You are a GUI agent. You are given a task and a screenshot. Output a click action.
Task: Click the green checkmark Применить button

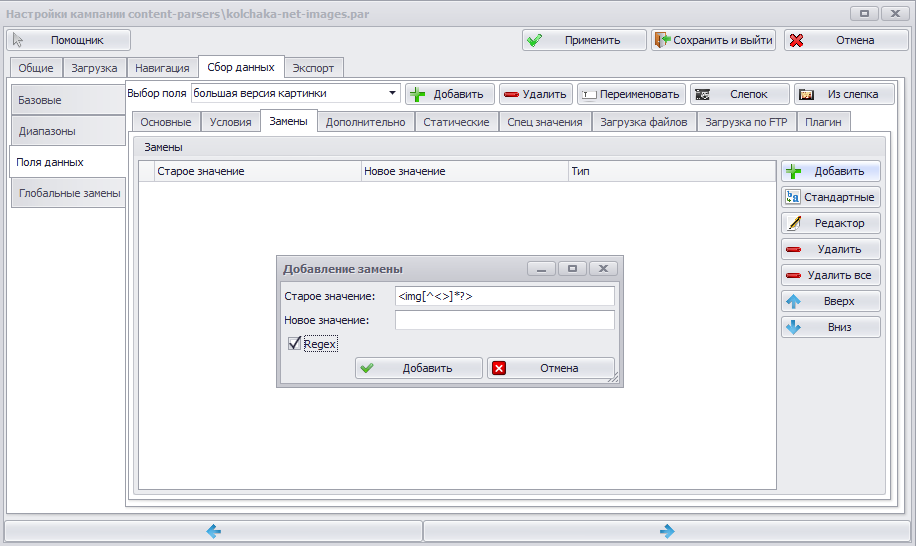584,40
